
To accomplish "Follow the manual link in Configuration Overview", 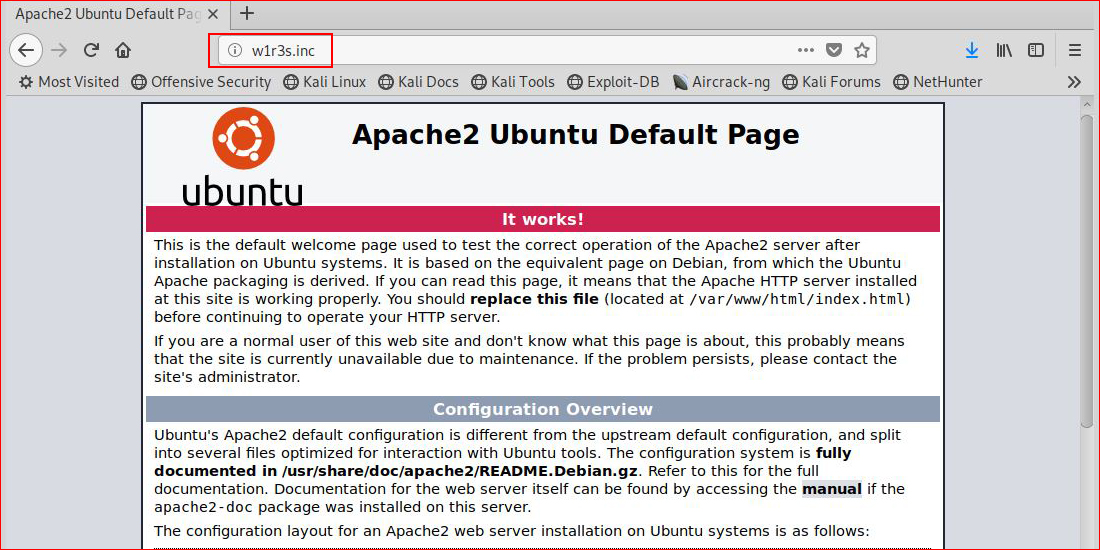I will [x=831, y=489].
